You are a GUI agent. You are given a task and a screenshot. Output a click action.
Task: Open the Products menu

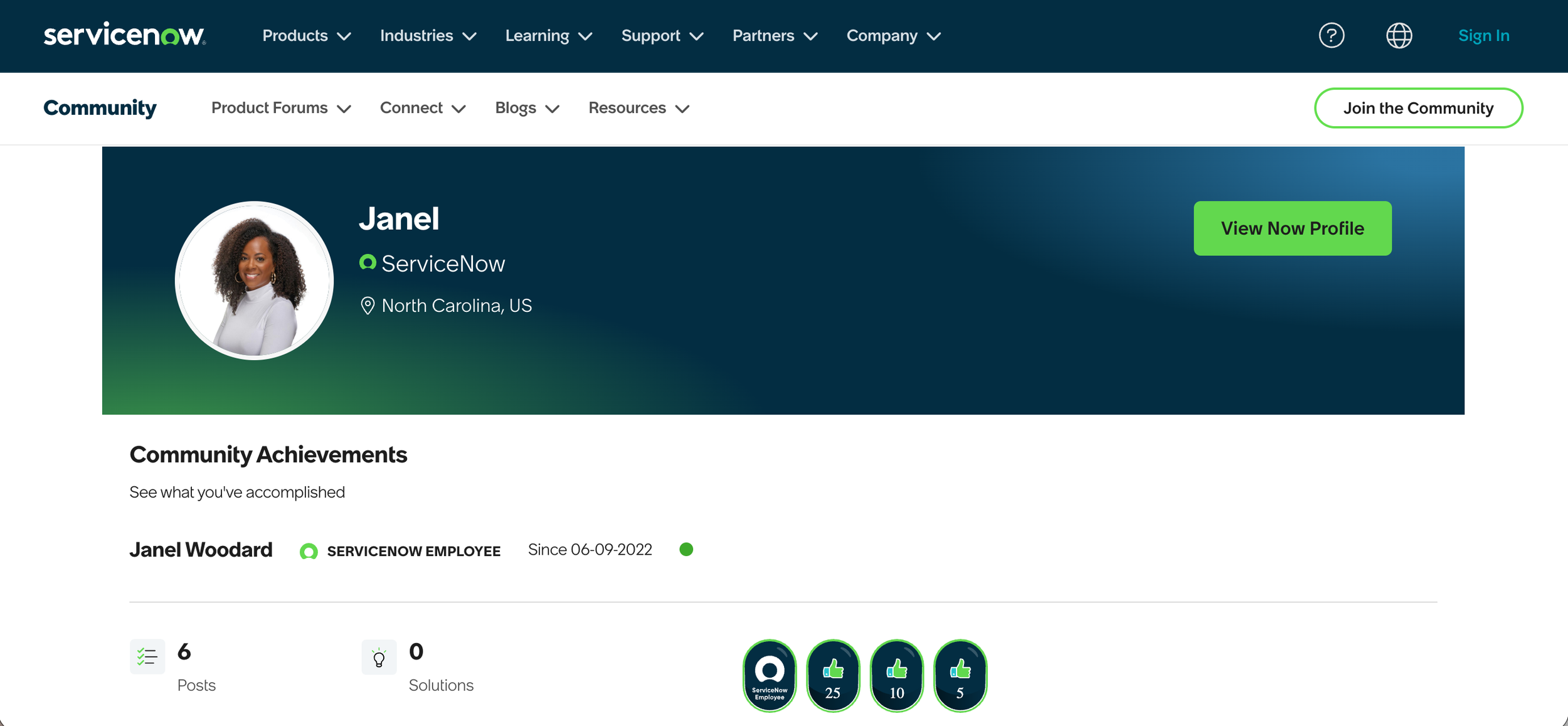coord(295,36)
